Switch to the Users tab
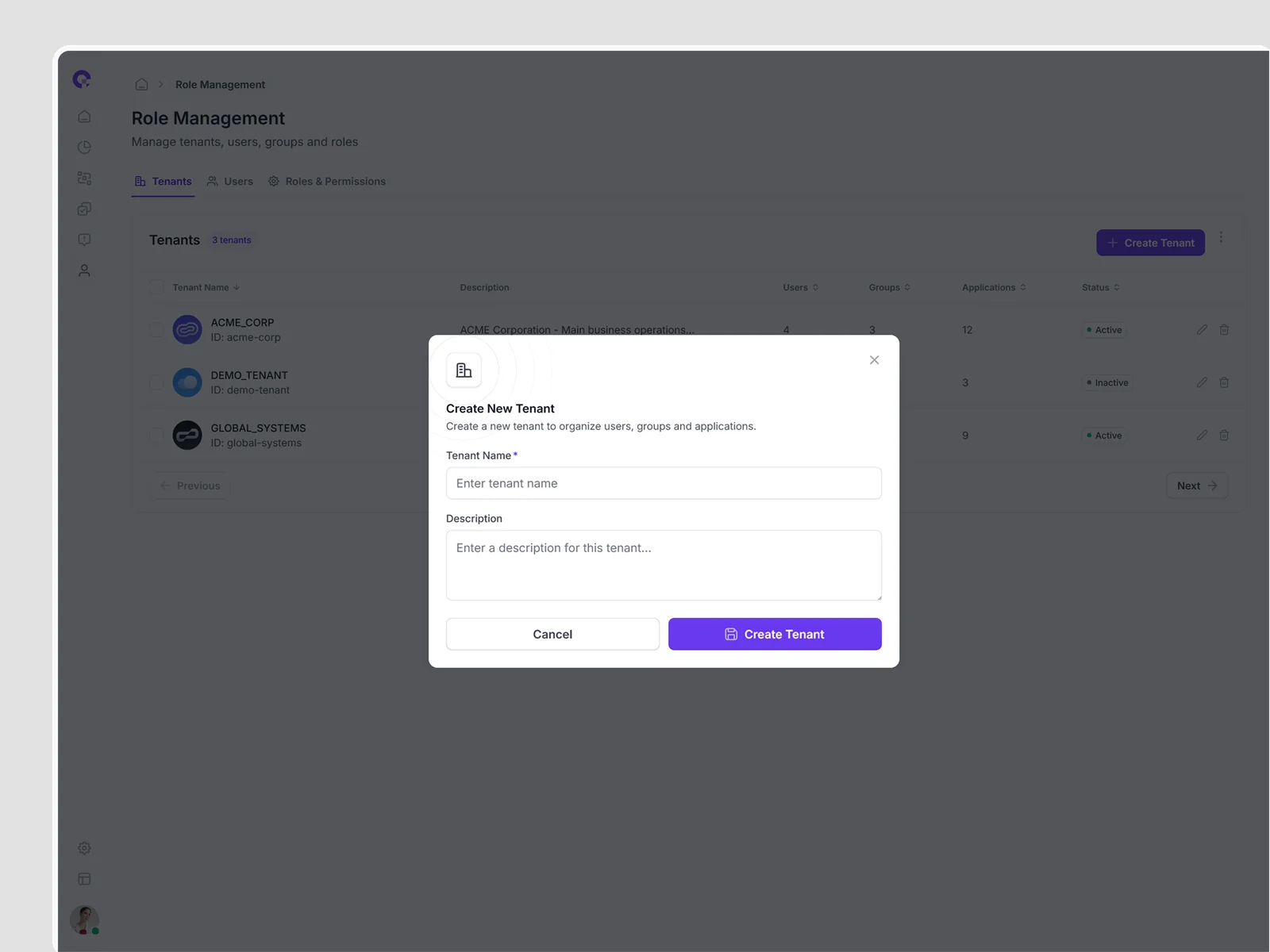 [x=230, y=182]
